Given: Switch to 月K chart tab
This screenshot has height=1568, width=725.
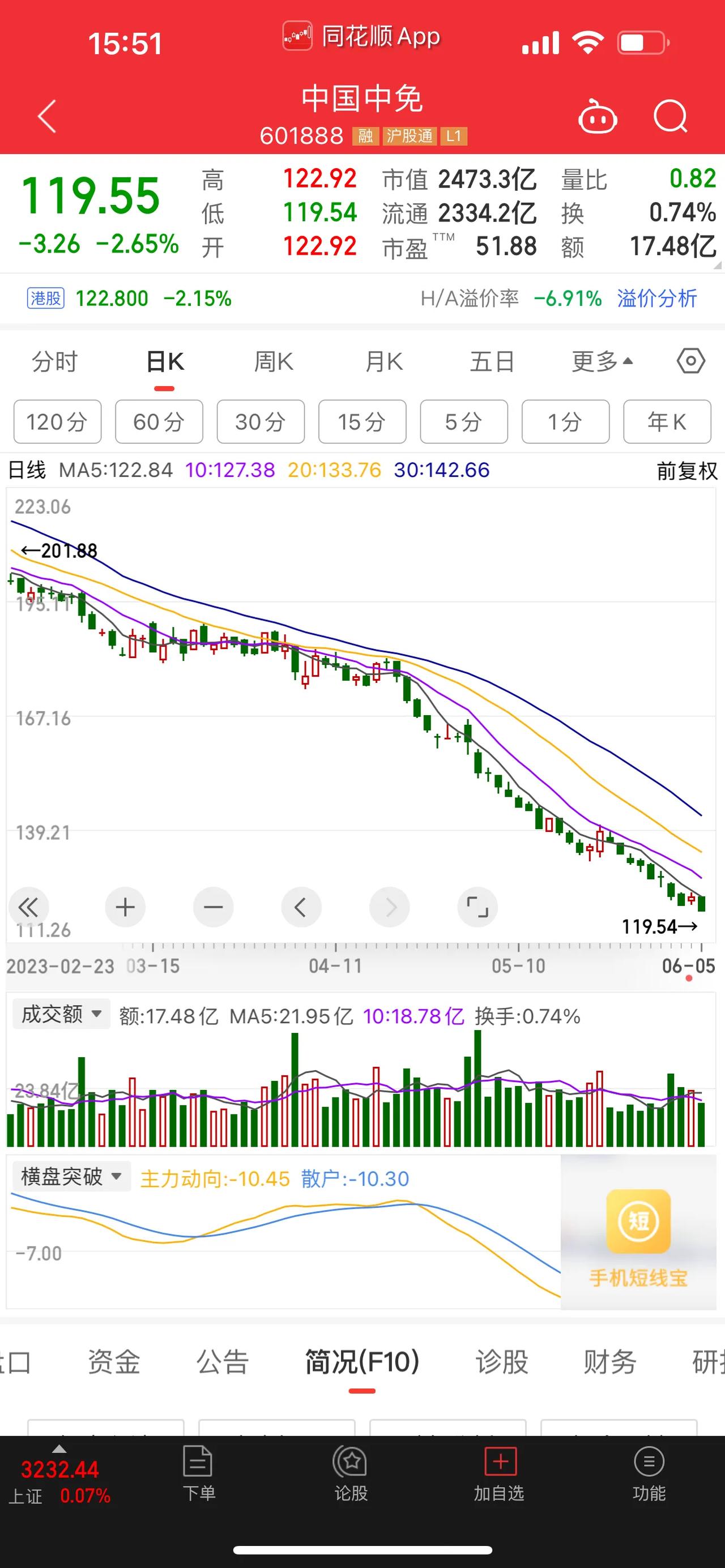Looking at the screenshot, I should [383, 362].
